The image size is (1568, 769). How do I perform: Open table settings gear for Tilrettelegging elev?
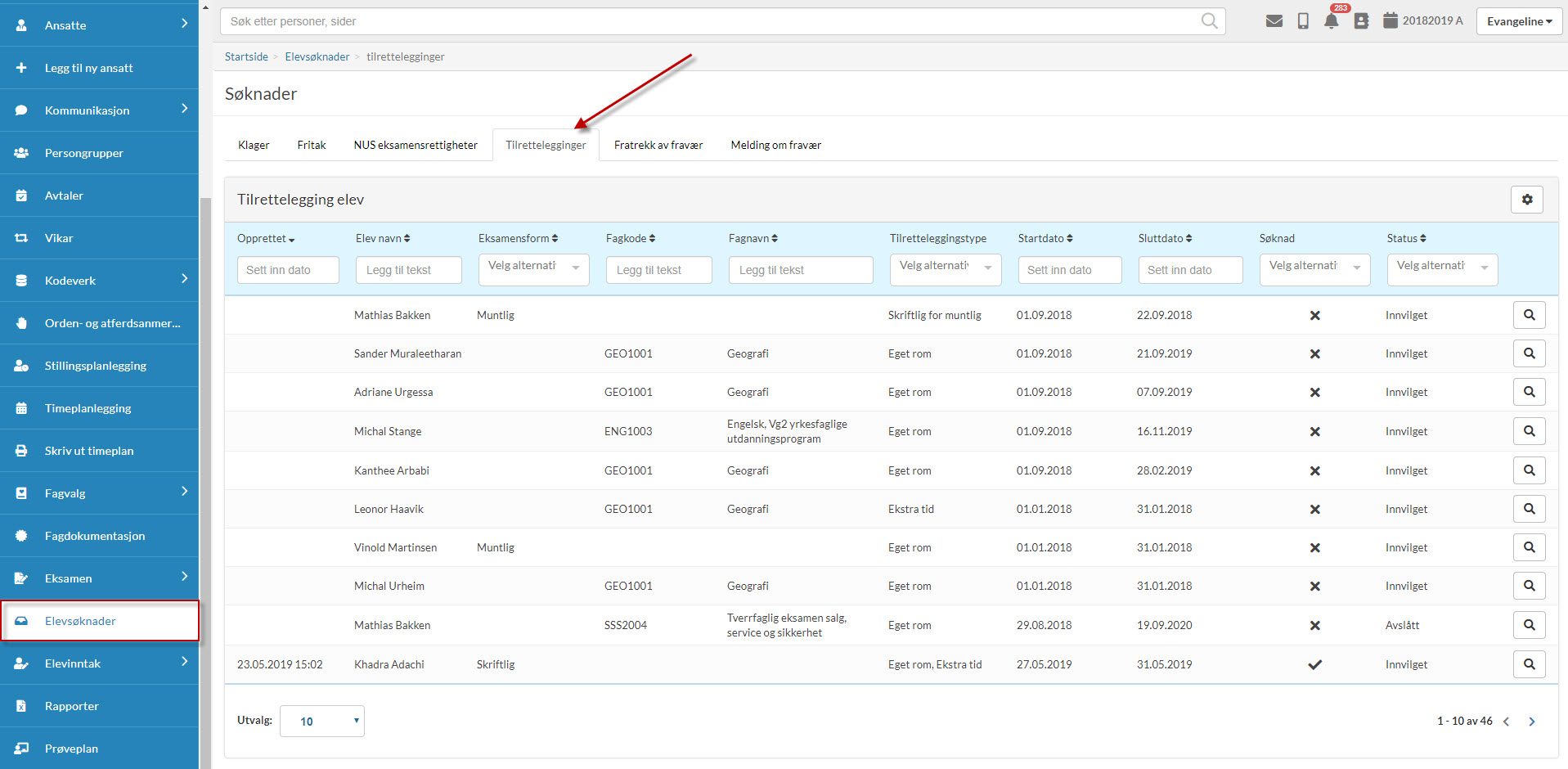point(1527,200)
